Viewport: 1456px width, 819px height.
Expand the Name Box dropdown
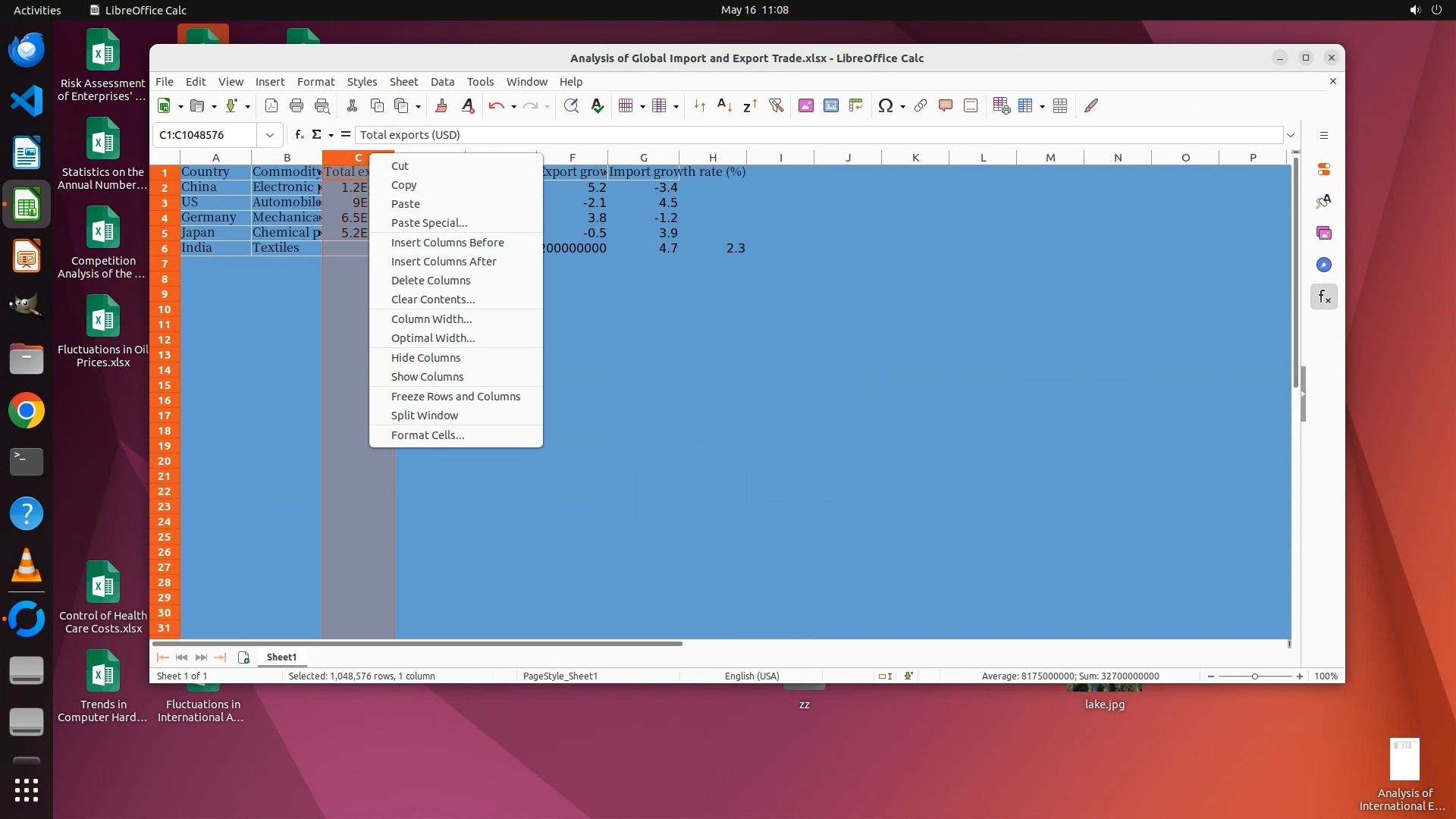269,135
